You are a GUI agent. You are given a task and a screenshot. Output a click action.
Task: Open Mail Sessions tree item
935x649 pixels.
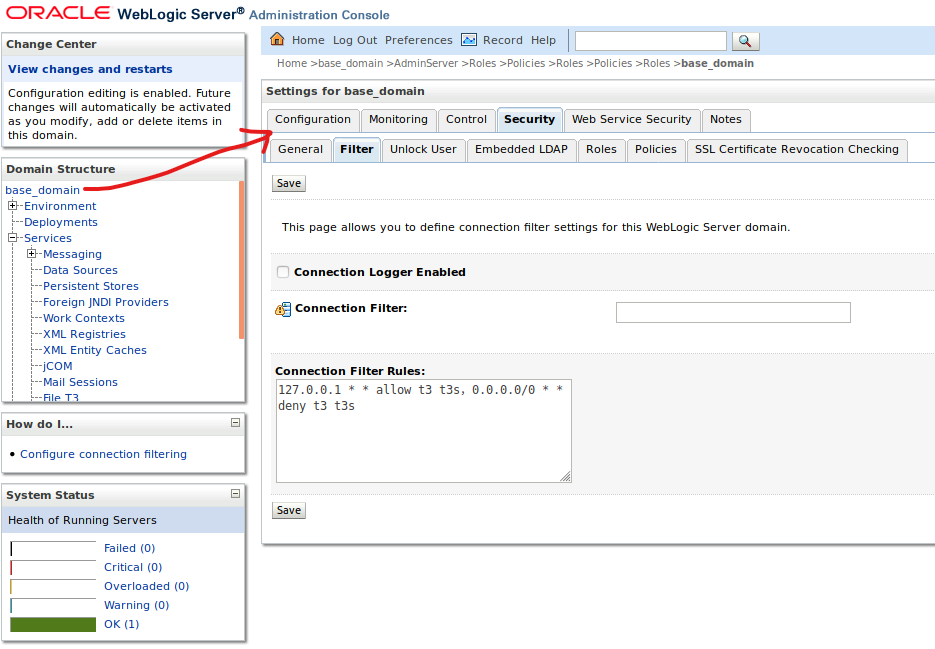[80, 382]
